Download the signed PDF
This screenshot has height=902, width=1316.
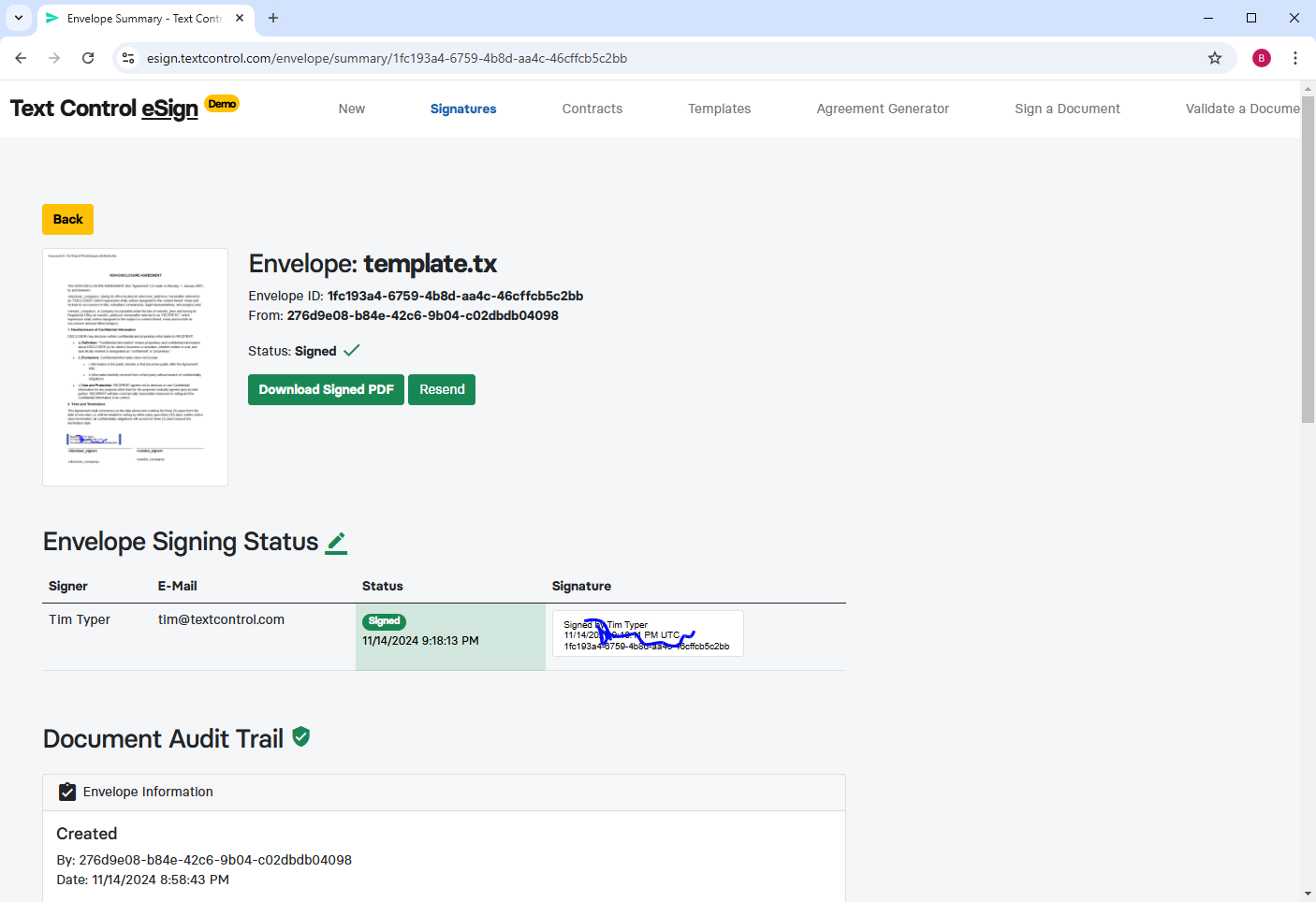[x=326, y=389]
